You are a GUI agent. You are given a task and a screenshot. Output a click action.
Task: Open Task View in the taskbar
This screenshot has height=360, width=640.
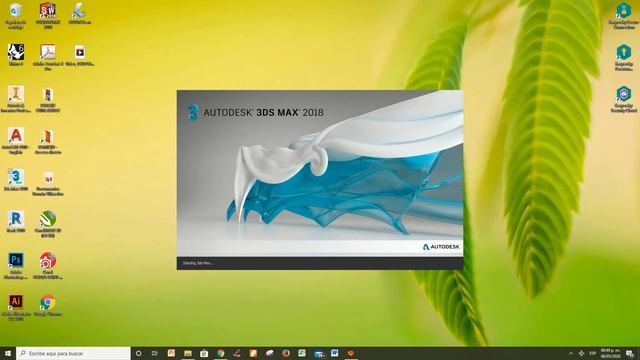pyautogui.click(x=155, y=353)
